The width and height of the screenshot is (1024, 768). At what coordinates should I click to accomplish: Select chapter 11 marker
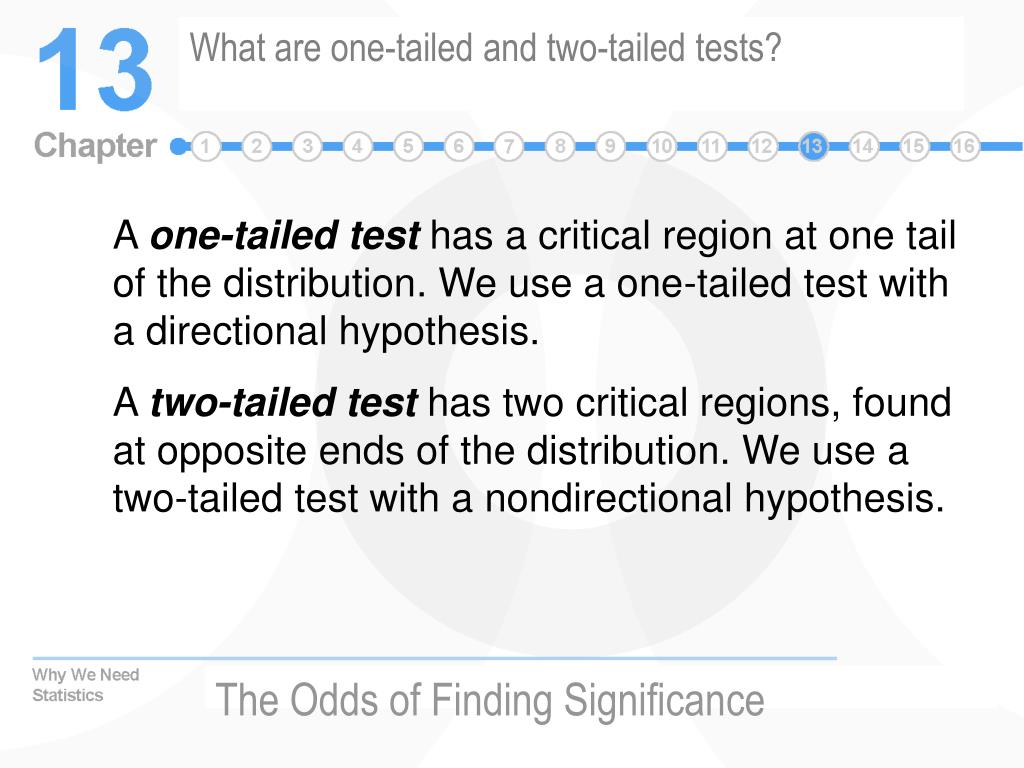coord(711,146)
